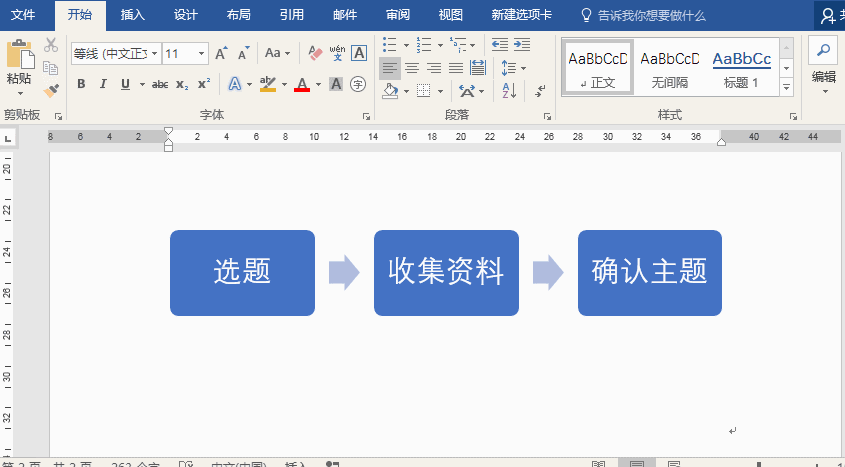Apply paragraph shading paint bucket
Viewport: 845px width, 467px height.
pos(390,90)
